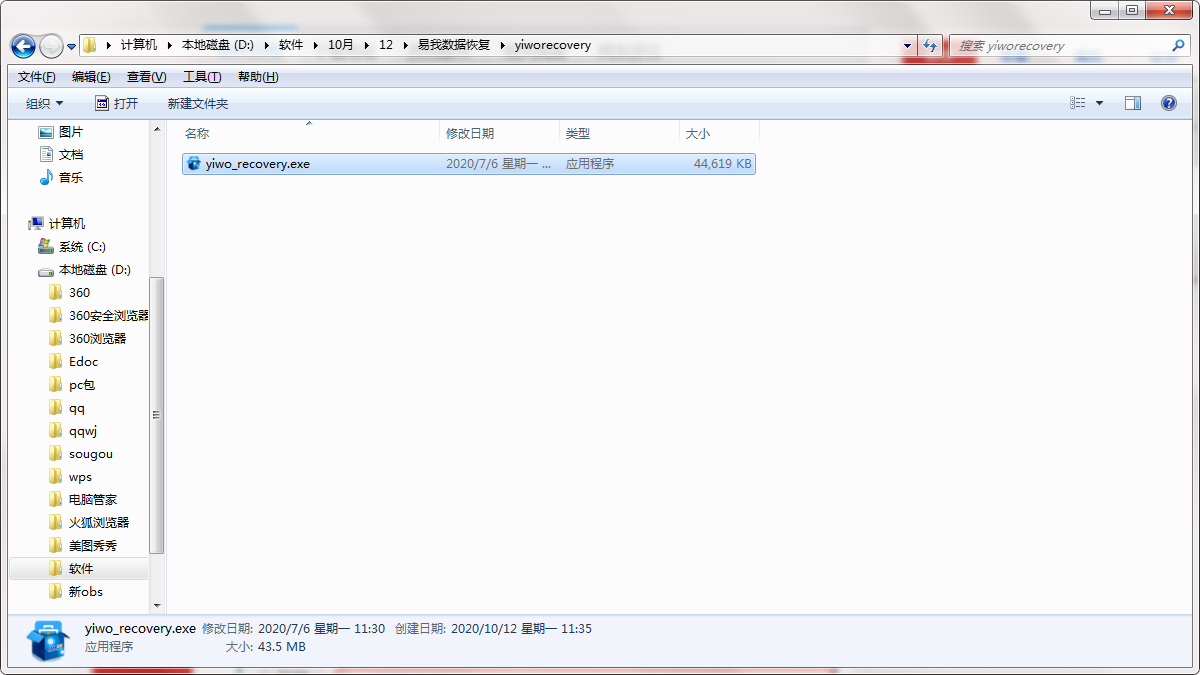Toggle the preview pane icon

tap(1133, 104)
